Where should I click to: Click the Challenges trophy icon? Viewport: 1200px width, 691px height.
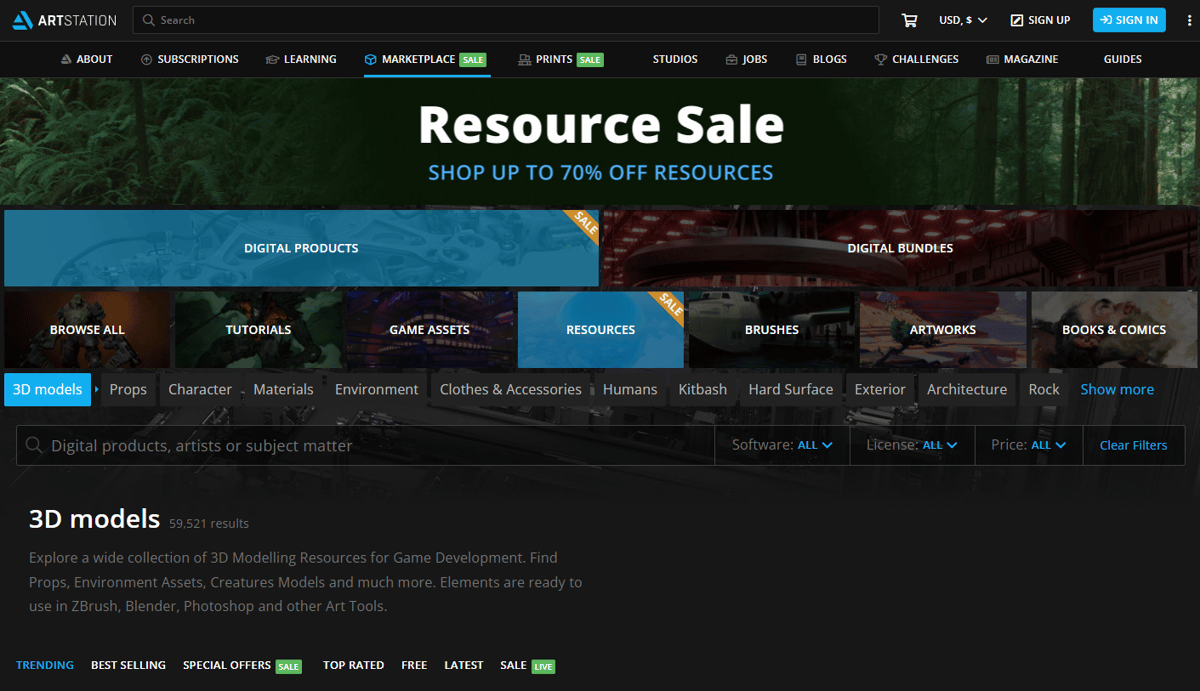coord(881,60)
